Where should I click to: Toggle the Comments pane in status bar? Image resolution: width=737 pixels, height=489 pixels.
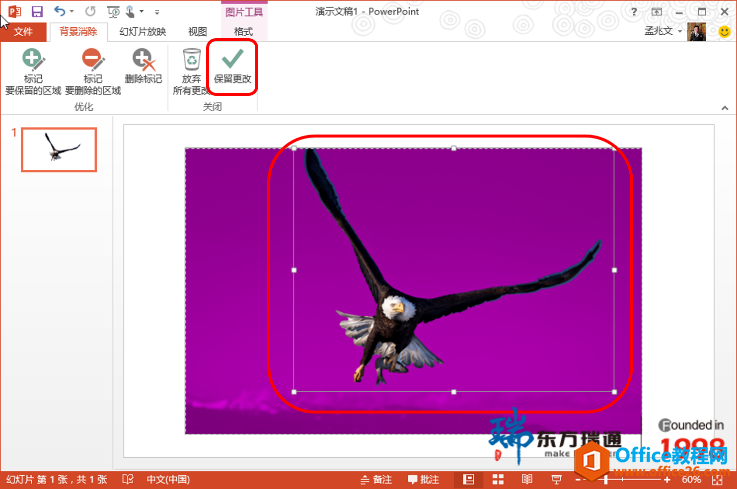423,480
